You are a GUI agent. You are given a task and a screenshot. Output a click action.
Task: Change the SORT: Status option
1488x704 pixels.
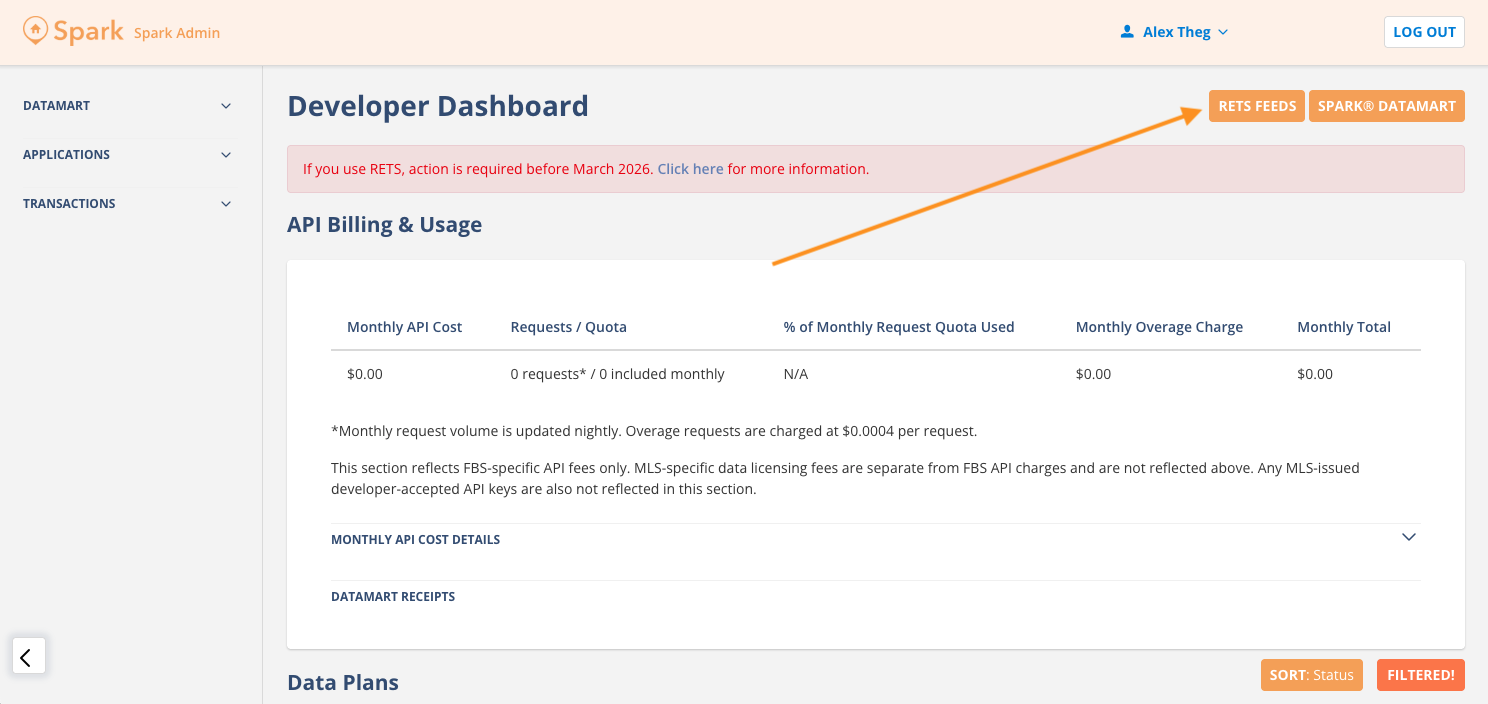1311,675
